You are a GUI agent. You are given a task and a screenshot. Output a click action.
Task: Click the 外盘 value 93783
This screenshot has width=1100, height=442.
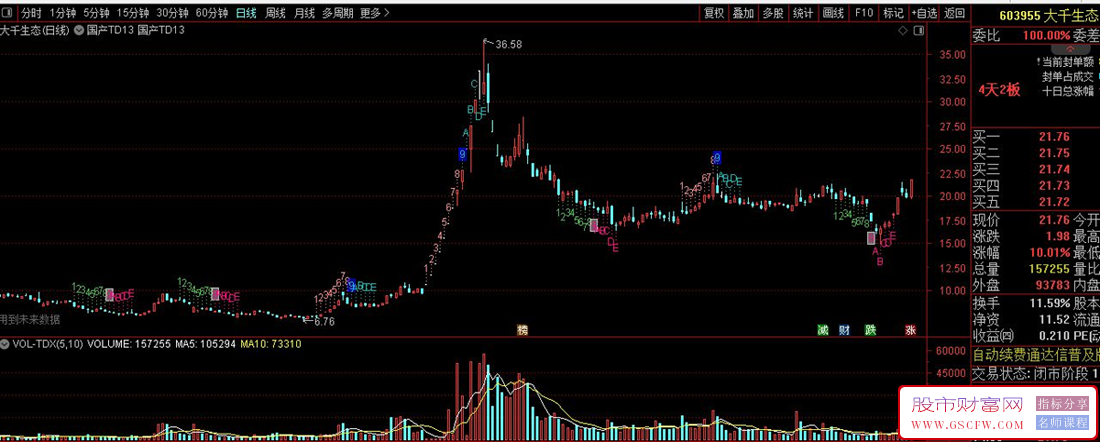click(x=1053, y=286)
